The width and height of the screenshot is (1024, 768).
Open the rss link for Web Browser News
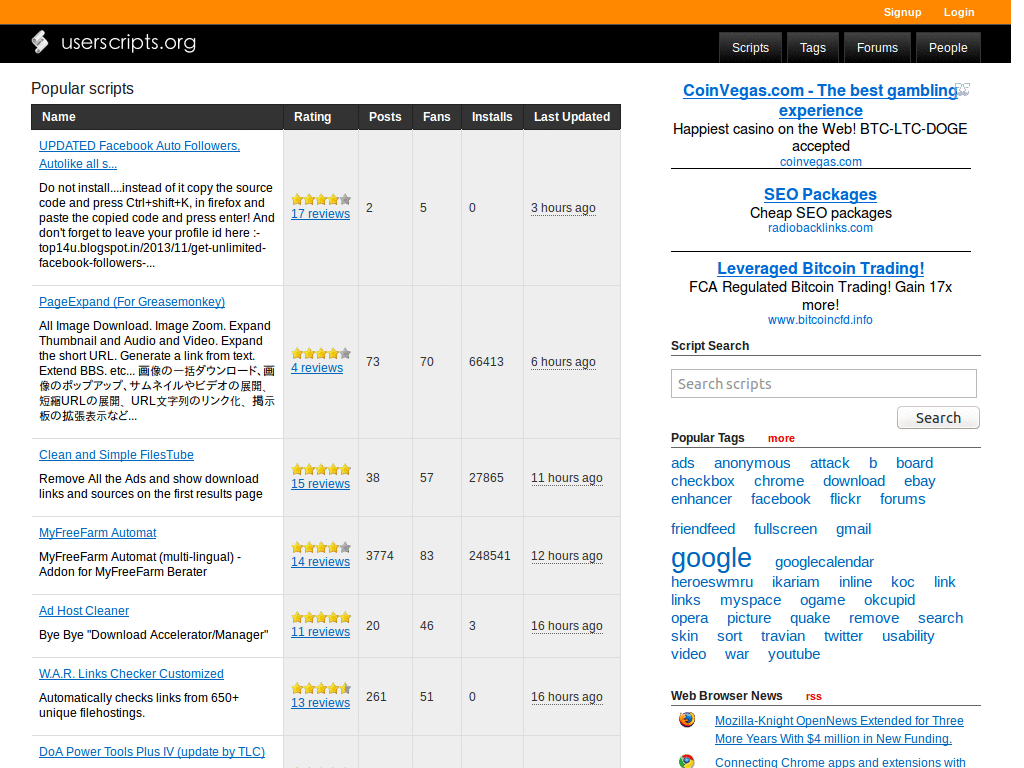pyautogui.click(x=813, y=696)
